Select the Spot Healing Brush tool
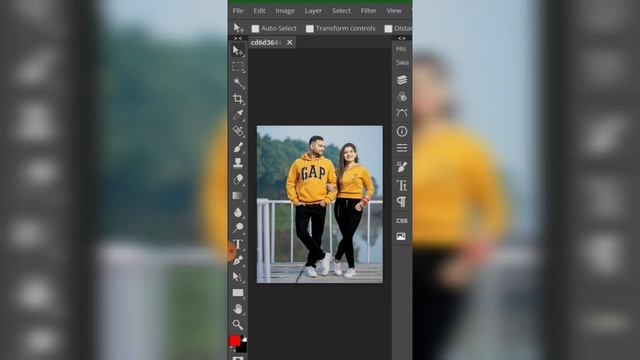Viewport: 640px width, 360px height. pyautogui.click(x=238, y=131)
